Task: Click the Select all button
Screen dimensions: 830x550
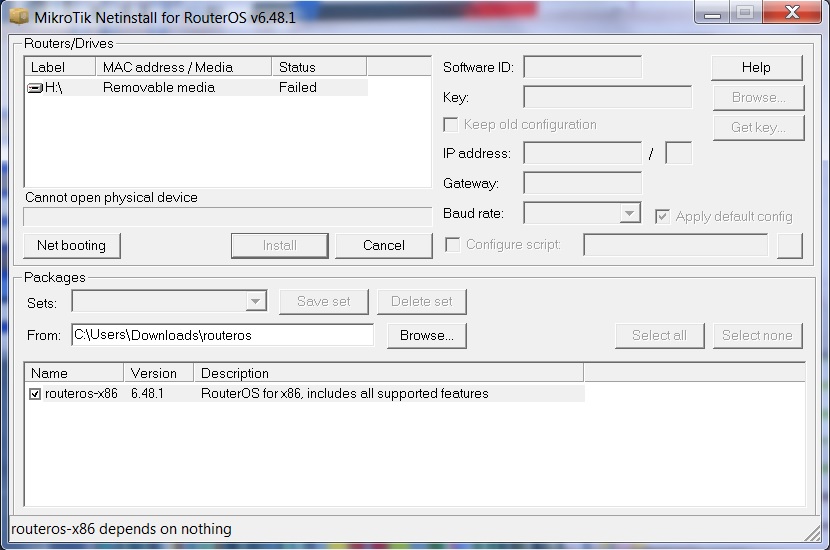Action: [x=660, y=336]
